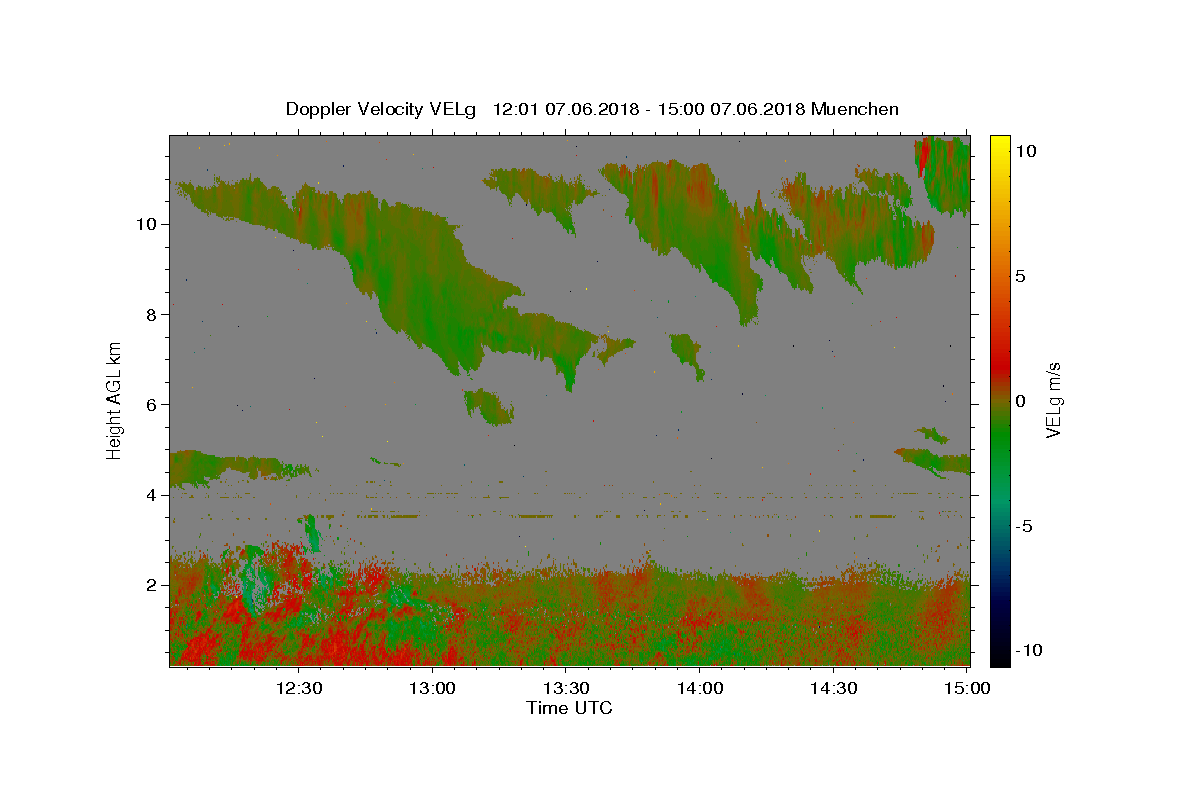
Task: Click the colorbar value -5 label
Action: pos(1025,526)
